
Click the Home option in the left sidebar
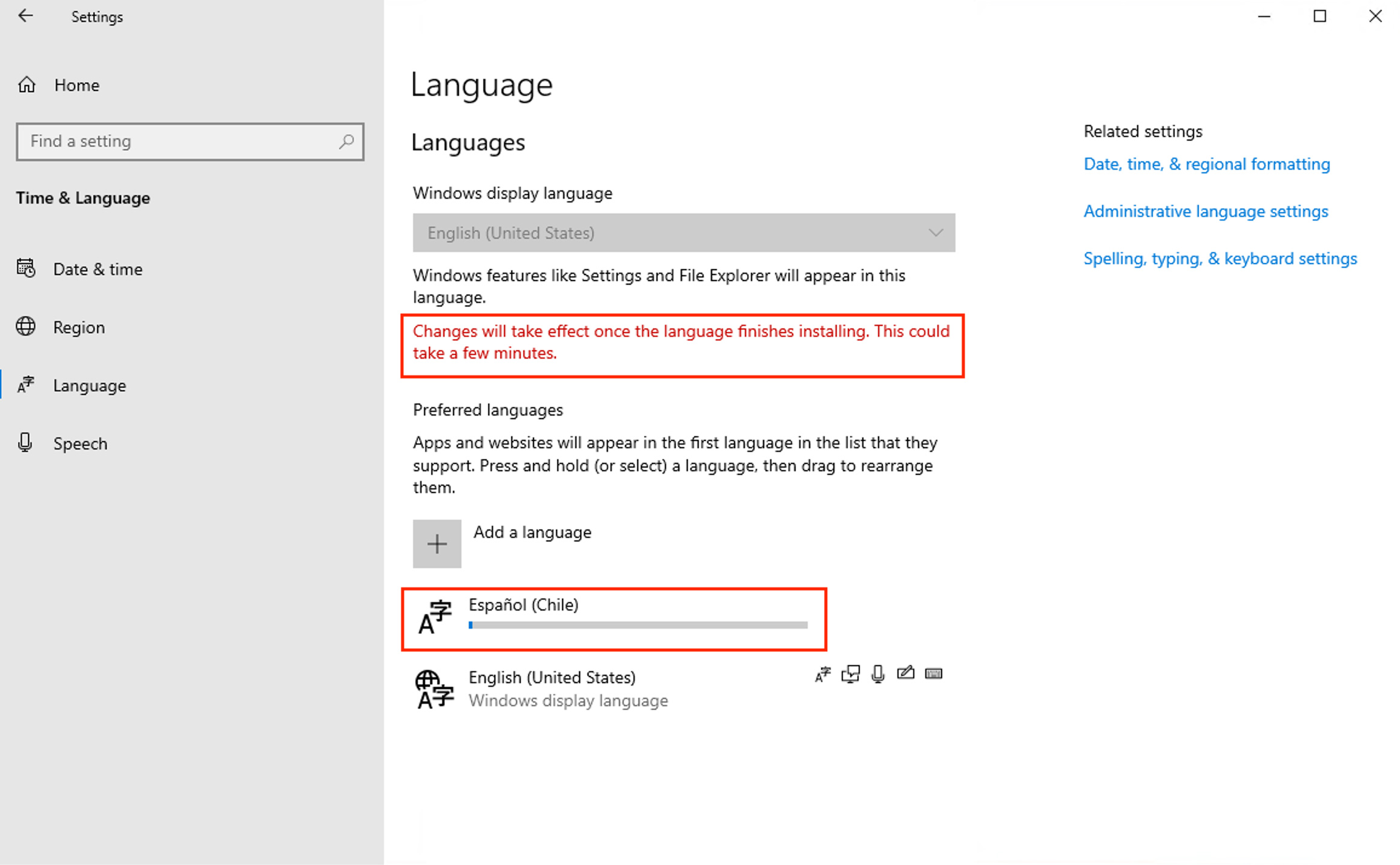(77, 85)
